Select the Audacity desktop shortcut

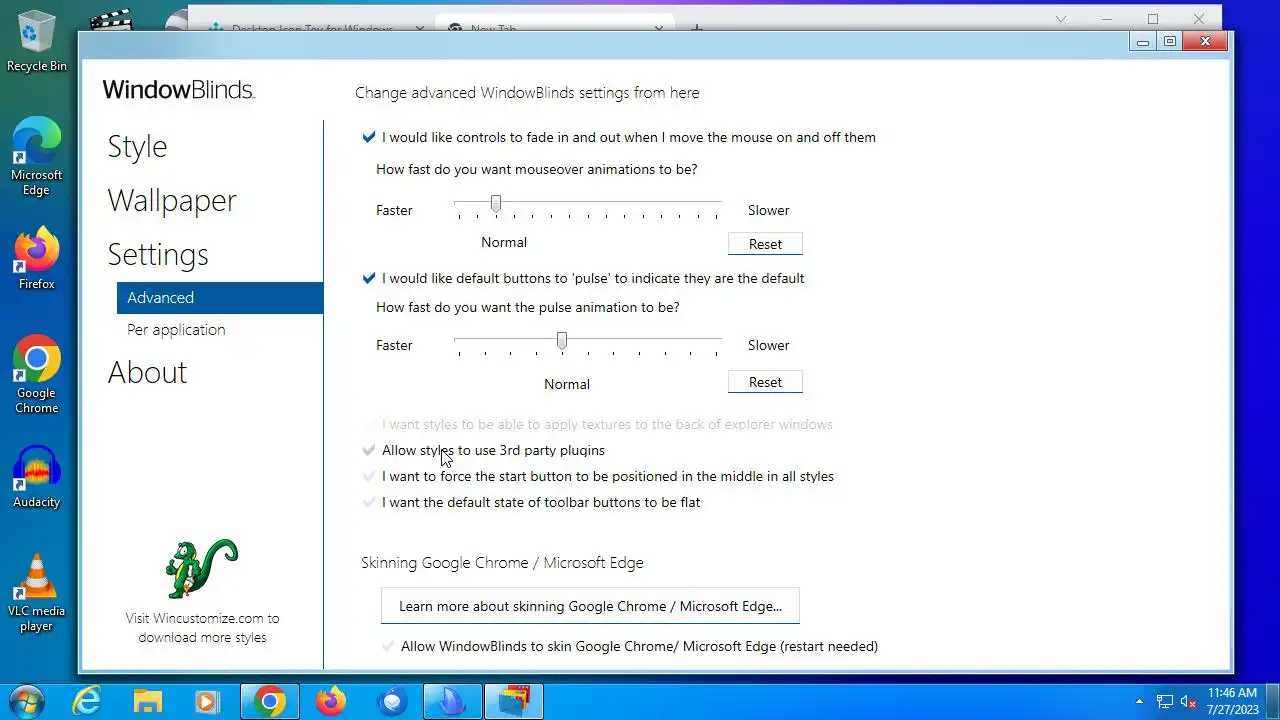point(37,477)
